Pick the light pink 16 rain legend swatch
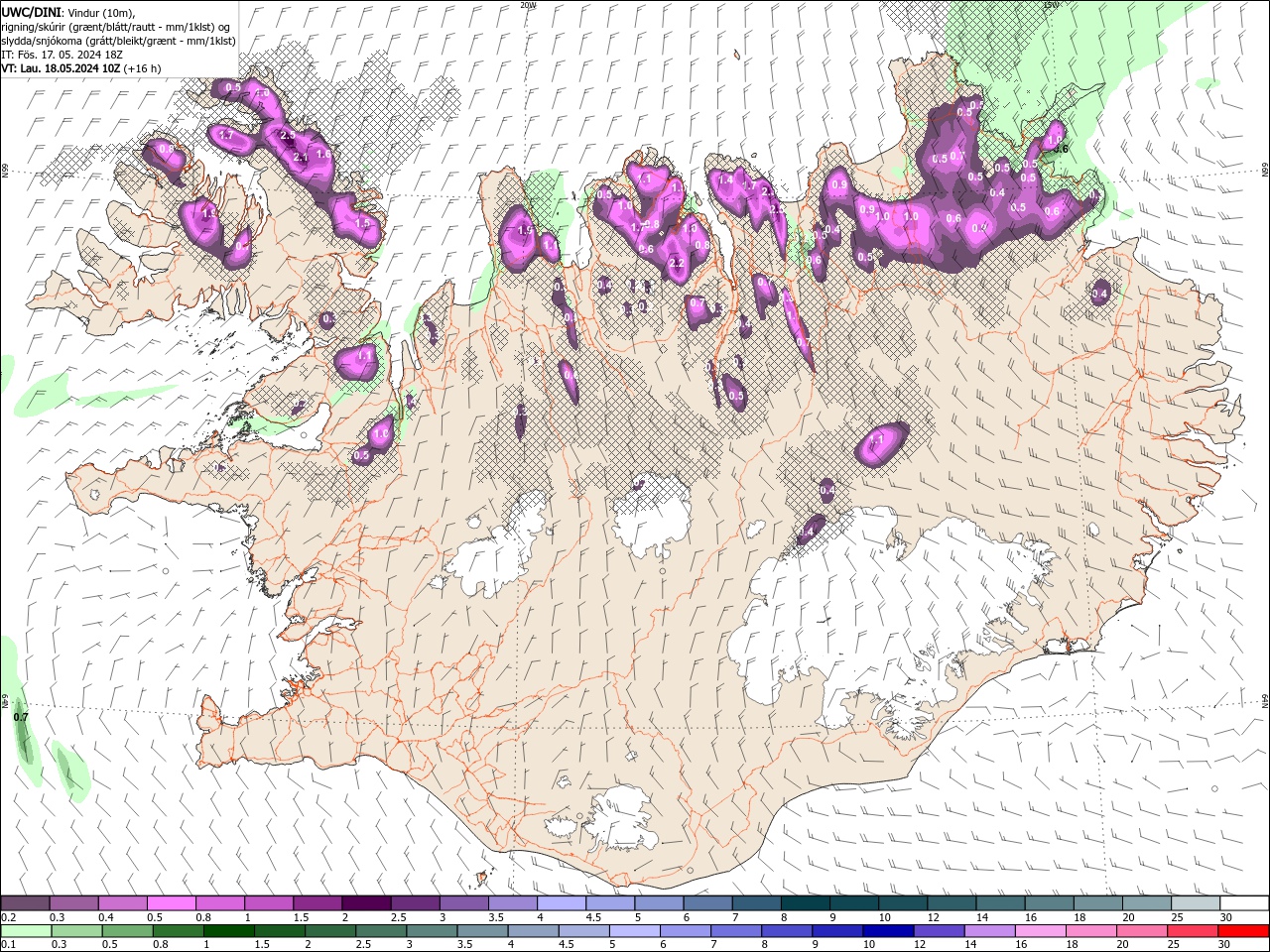The width and height of the screenshot is (1270, 952). pyautogui.click(x=1040, y=931)
